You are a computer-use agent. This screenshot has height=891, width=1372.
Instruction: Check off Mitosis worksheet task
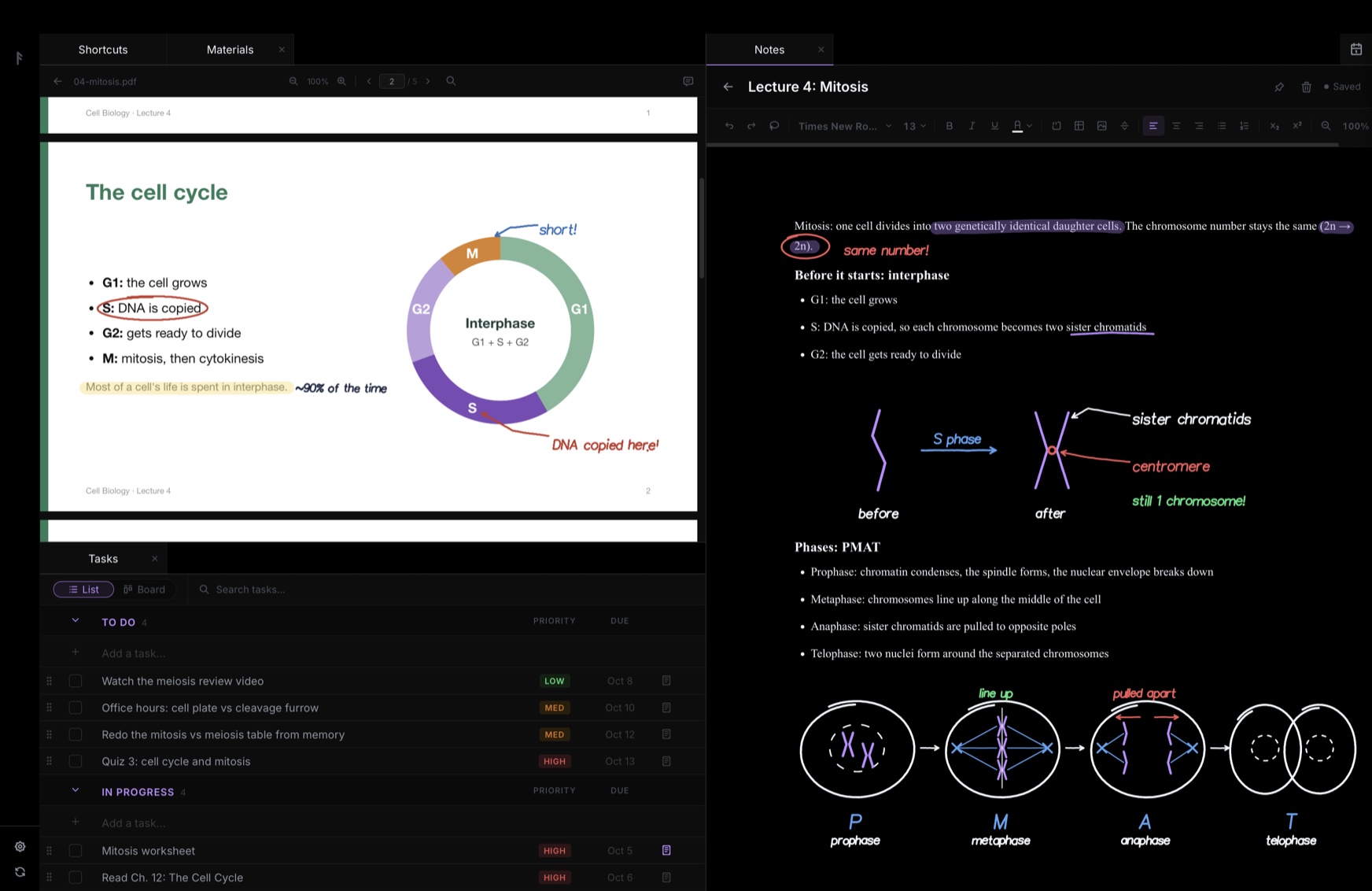coord(76,851)
